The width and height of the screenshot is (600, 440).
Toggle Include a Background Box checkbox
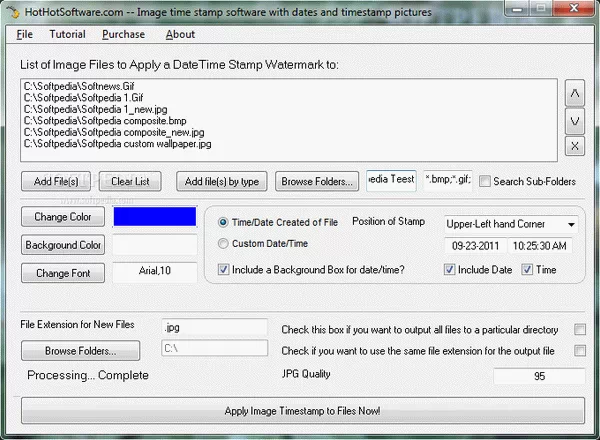pyautogui.click(x=223, y=270)
